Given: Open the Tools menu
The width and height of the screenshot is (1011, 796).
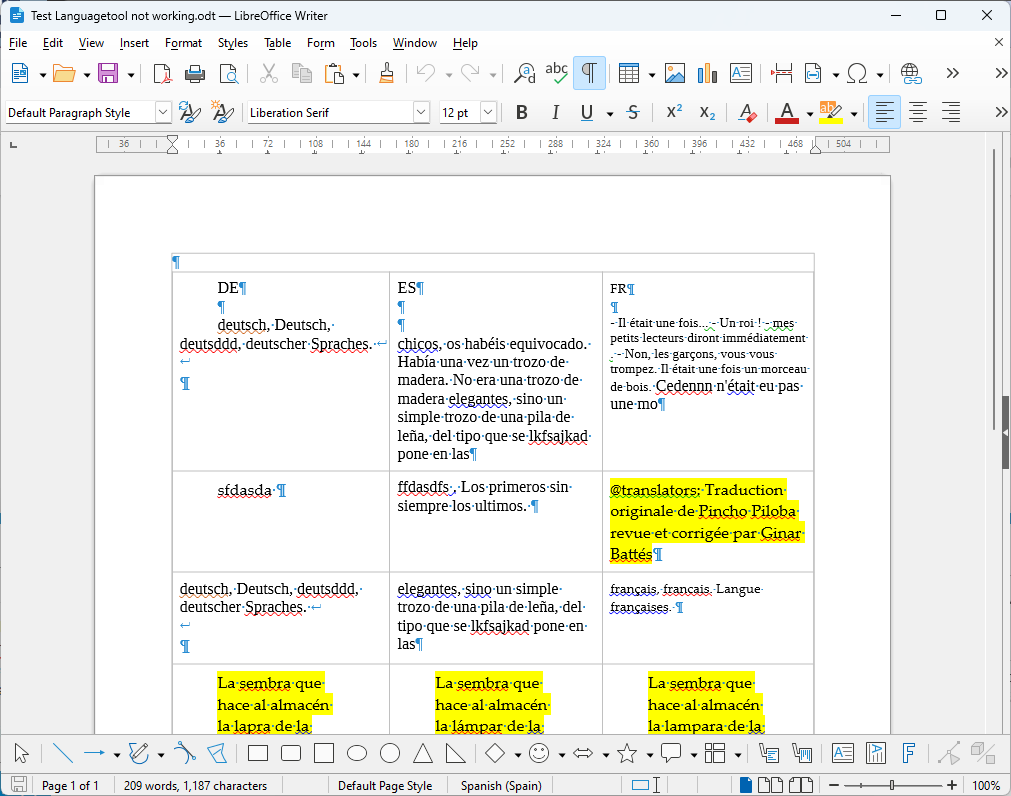Looking at the screenshot, I should 363,43.
